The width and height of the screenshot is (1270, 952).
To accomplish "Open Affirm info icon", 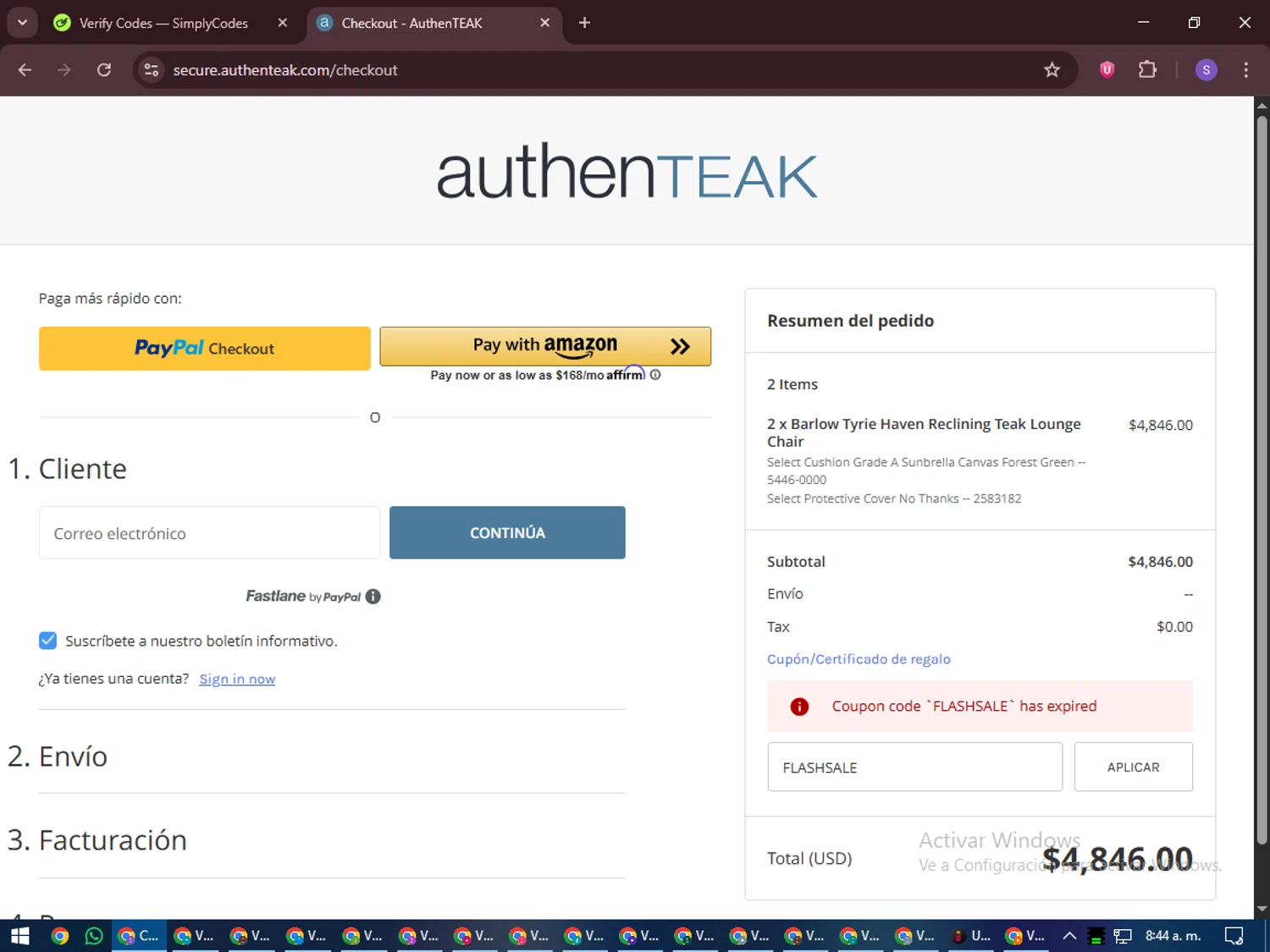I will point(655,375).
